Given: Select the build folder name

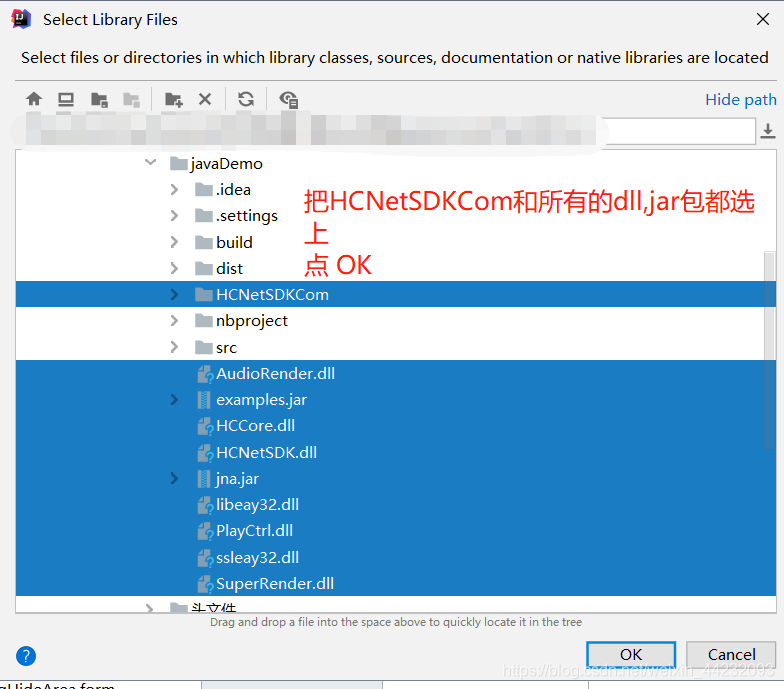Looking at the screenshot, I should 234,242.
